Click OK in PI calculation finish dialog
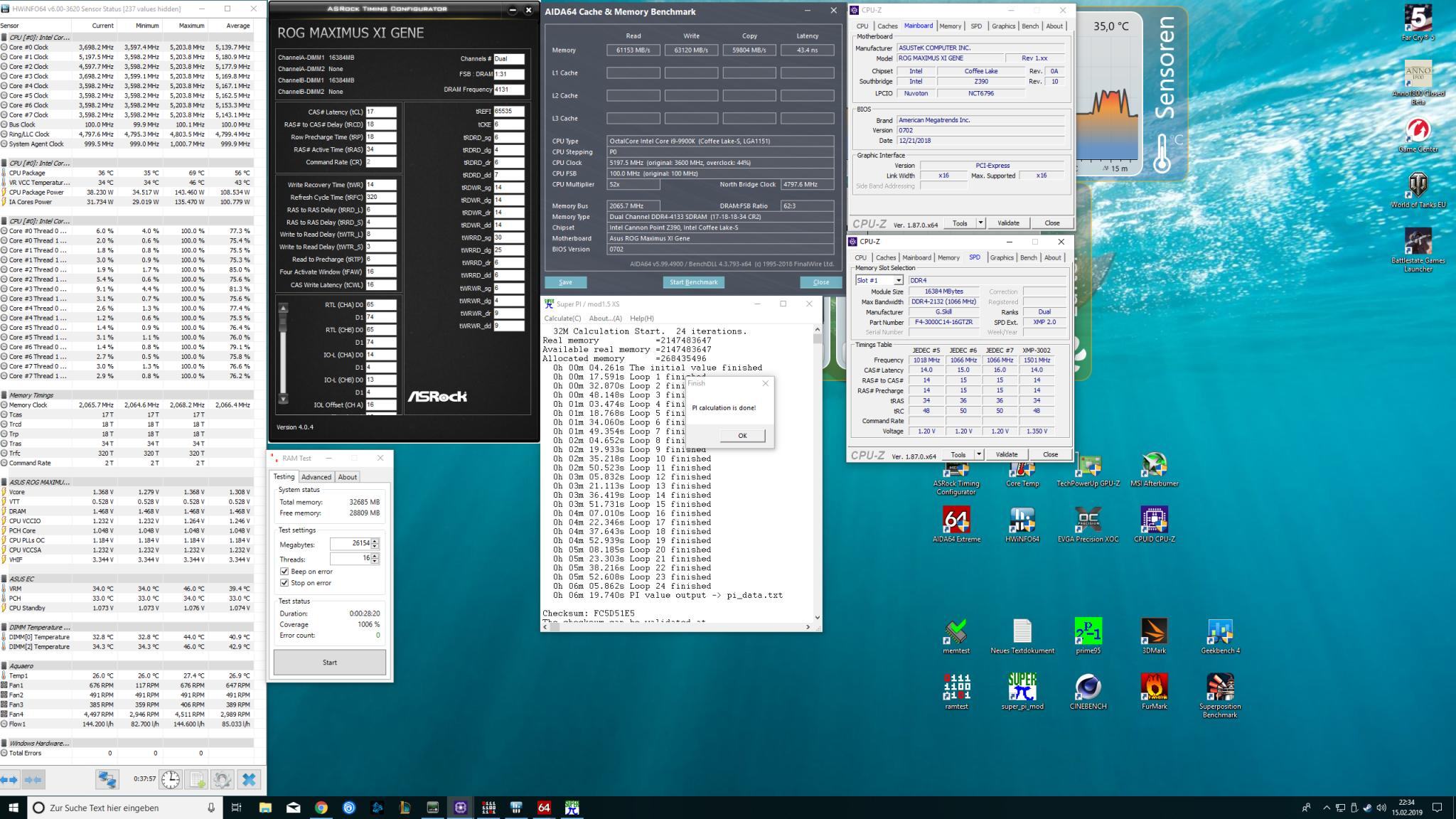Image resolution: width=1456 pixels, height=819 pixels. pyautogui.click(x=742, y=436)
